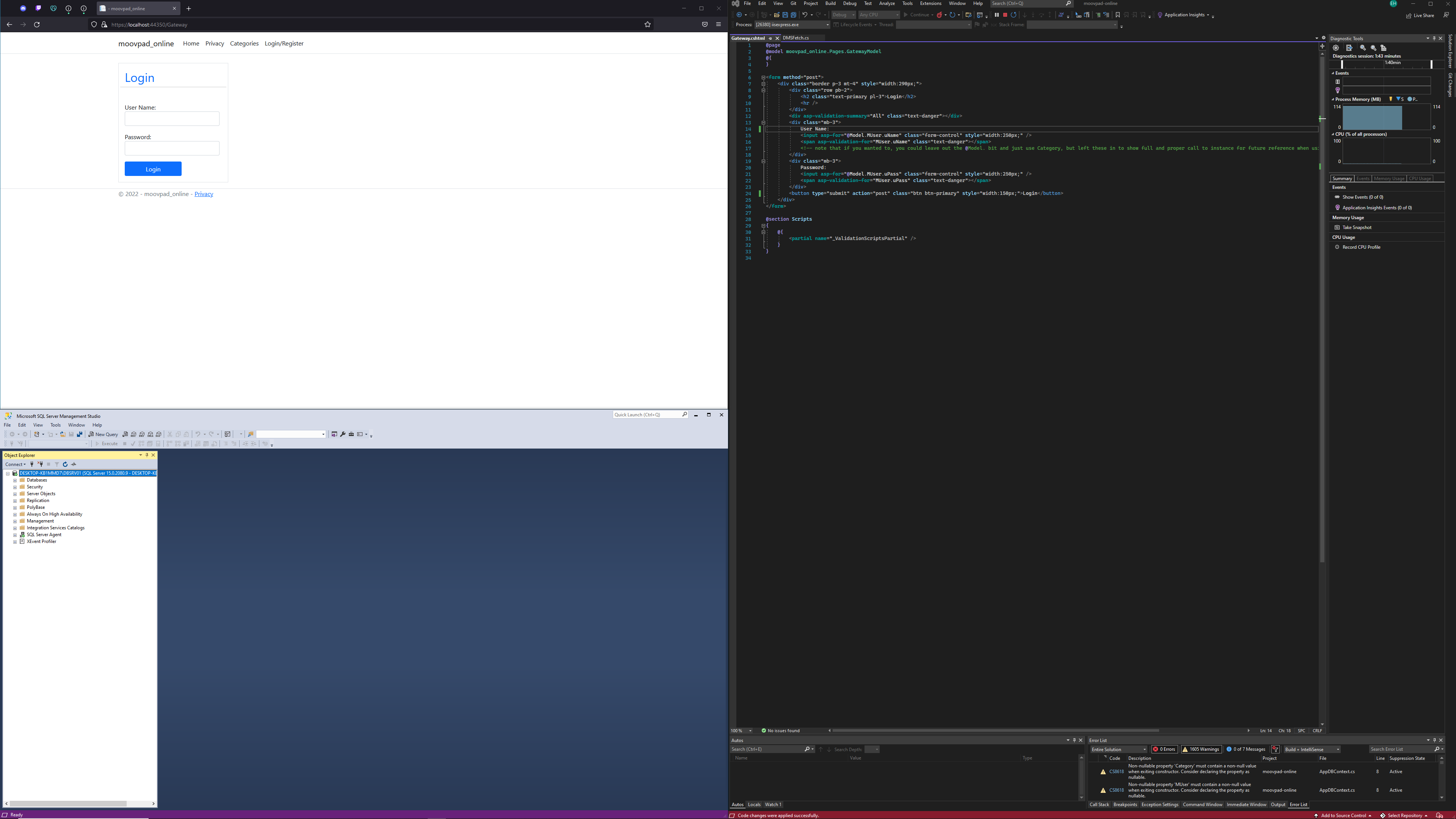
Task: Go back in Firefox
Action: (x=9, y=24)
